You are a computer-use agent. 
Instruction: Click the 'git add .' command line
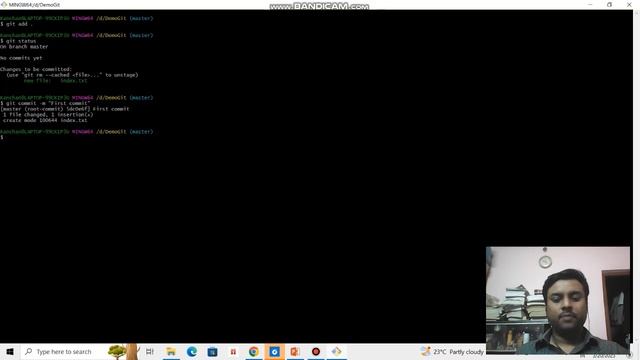[16, 24]
